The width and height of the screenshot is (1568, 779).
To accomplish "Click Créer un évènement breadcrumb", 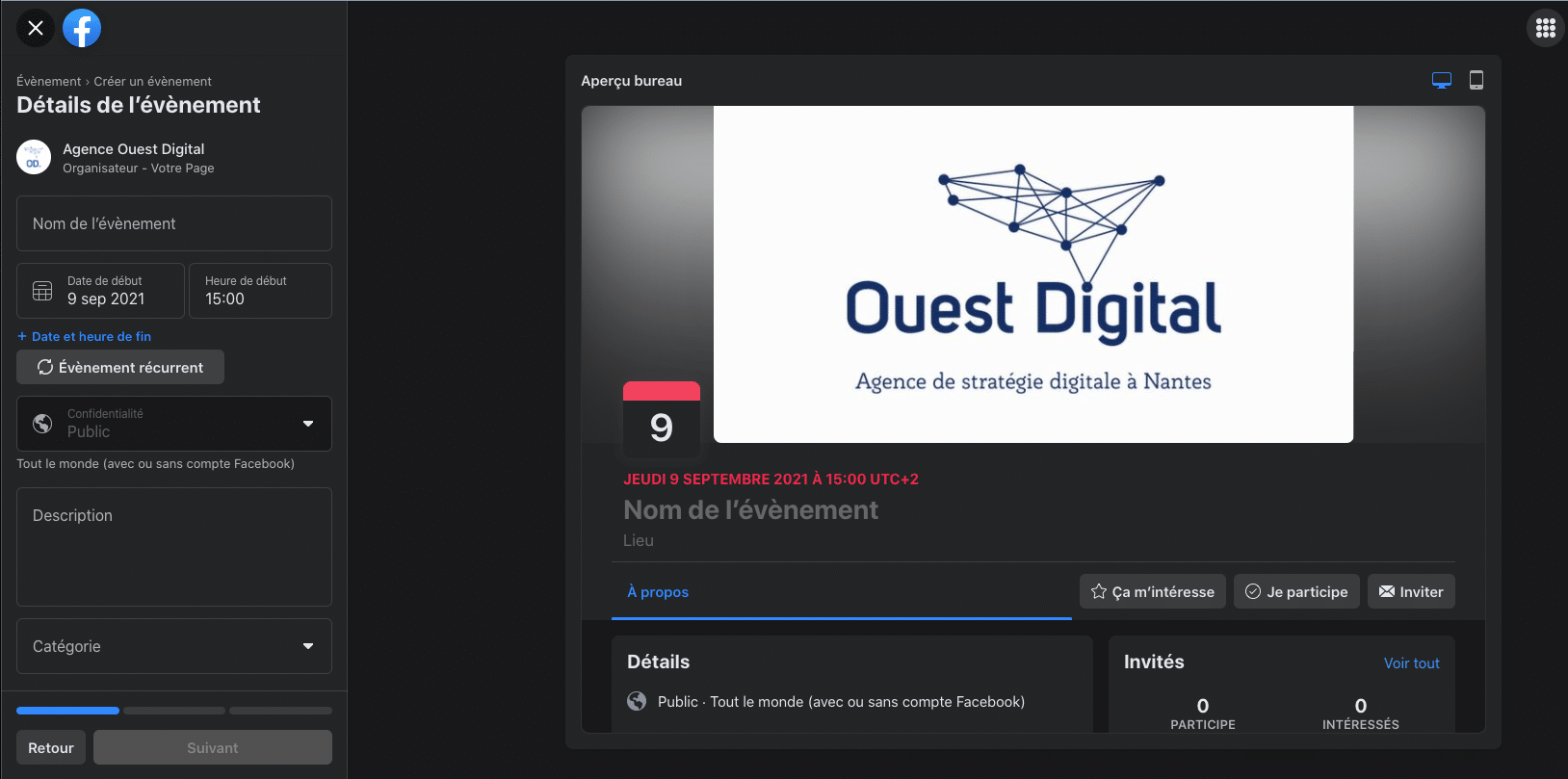I will click(x=152, y=81).
